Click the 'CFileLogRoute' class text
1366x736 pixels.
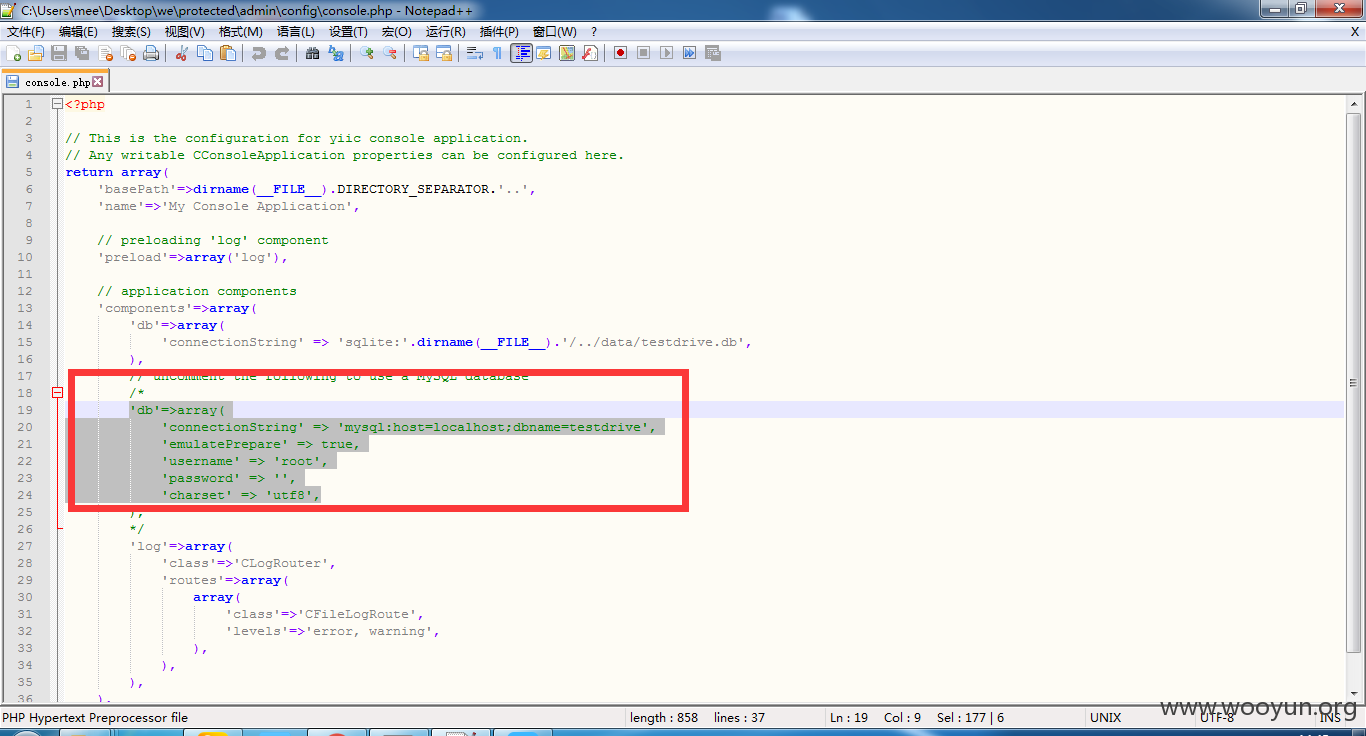[x=361, y=614]
